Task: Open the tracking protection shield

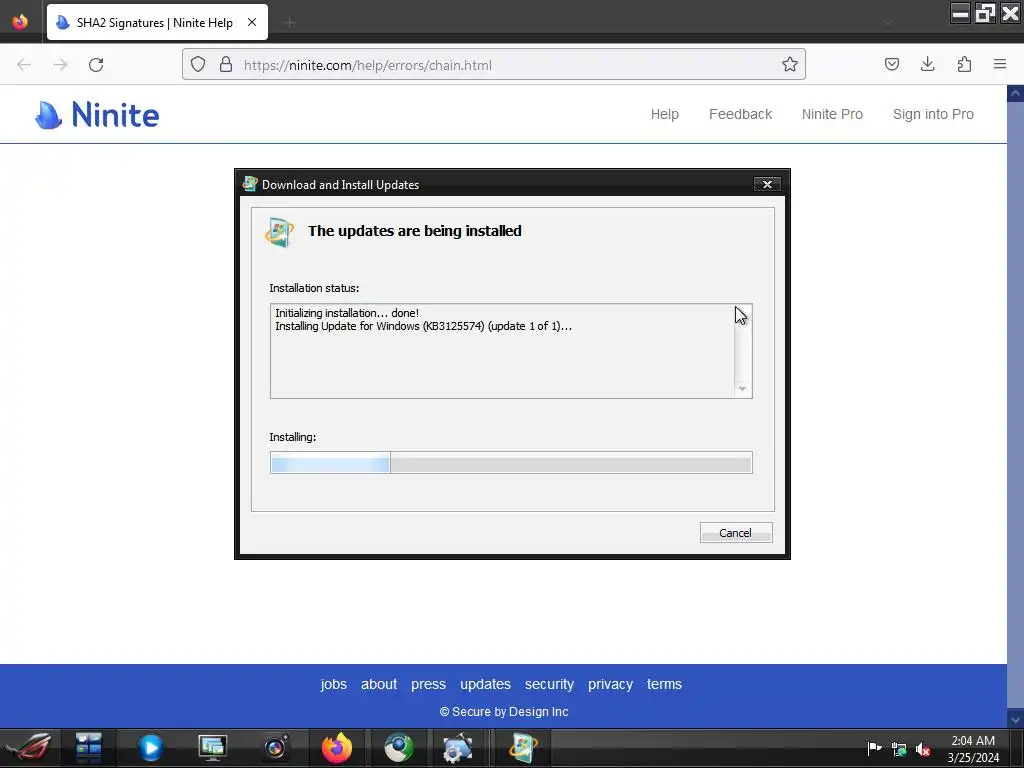Action: click(198, 65)
